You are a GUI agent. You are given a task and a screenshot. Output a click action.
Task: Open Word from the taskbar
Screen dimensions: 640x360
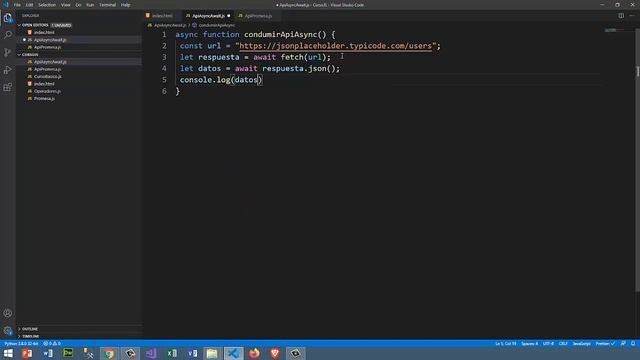tap(48, 353)
